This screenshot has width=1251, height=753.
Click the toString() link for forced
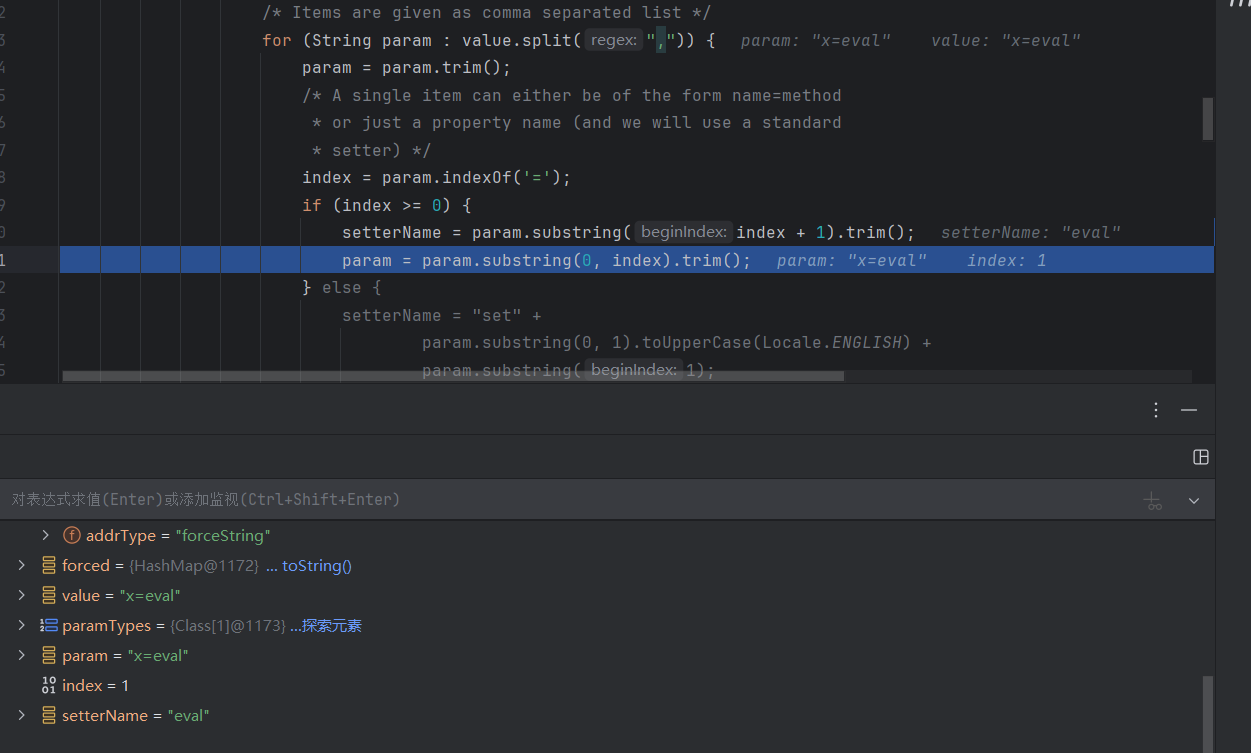[x=316, y=566]
